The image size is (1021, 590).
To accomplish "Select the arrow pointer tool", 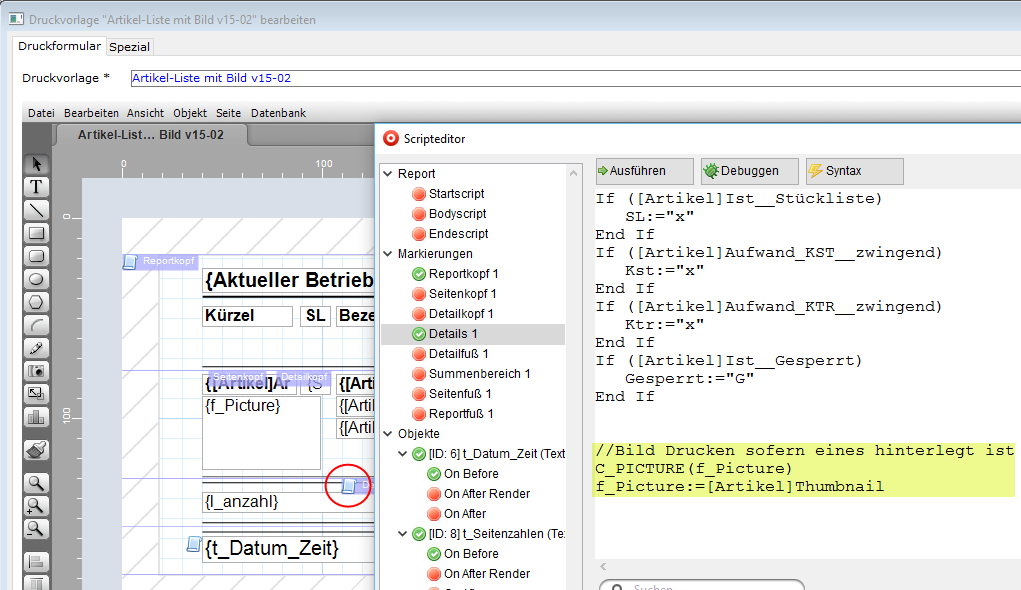I will 37,163.
